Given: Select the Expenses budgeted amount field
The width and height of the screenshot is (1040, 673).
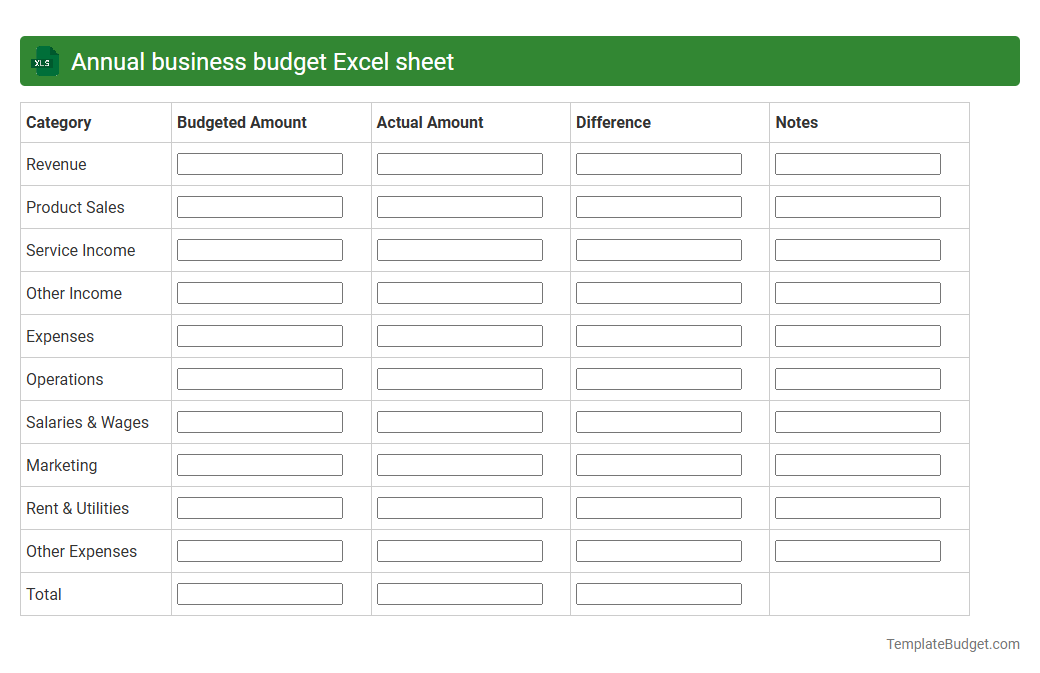Looking at the screenshot, I should [259, 335].
